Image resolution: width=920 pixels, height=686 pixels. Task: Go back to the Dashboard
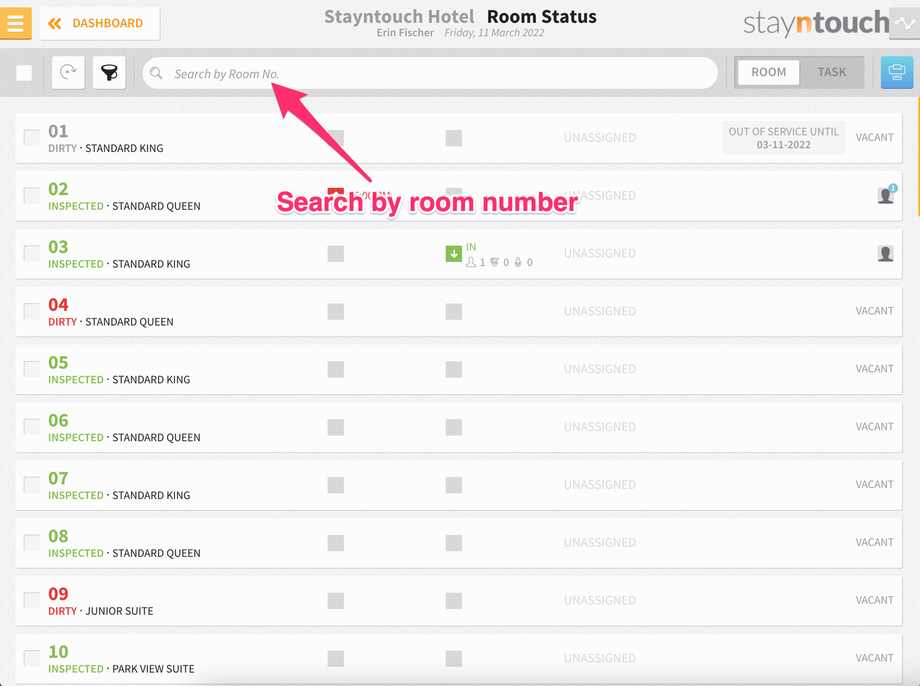coord(100,23)
